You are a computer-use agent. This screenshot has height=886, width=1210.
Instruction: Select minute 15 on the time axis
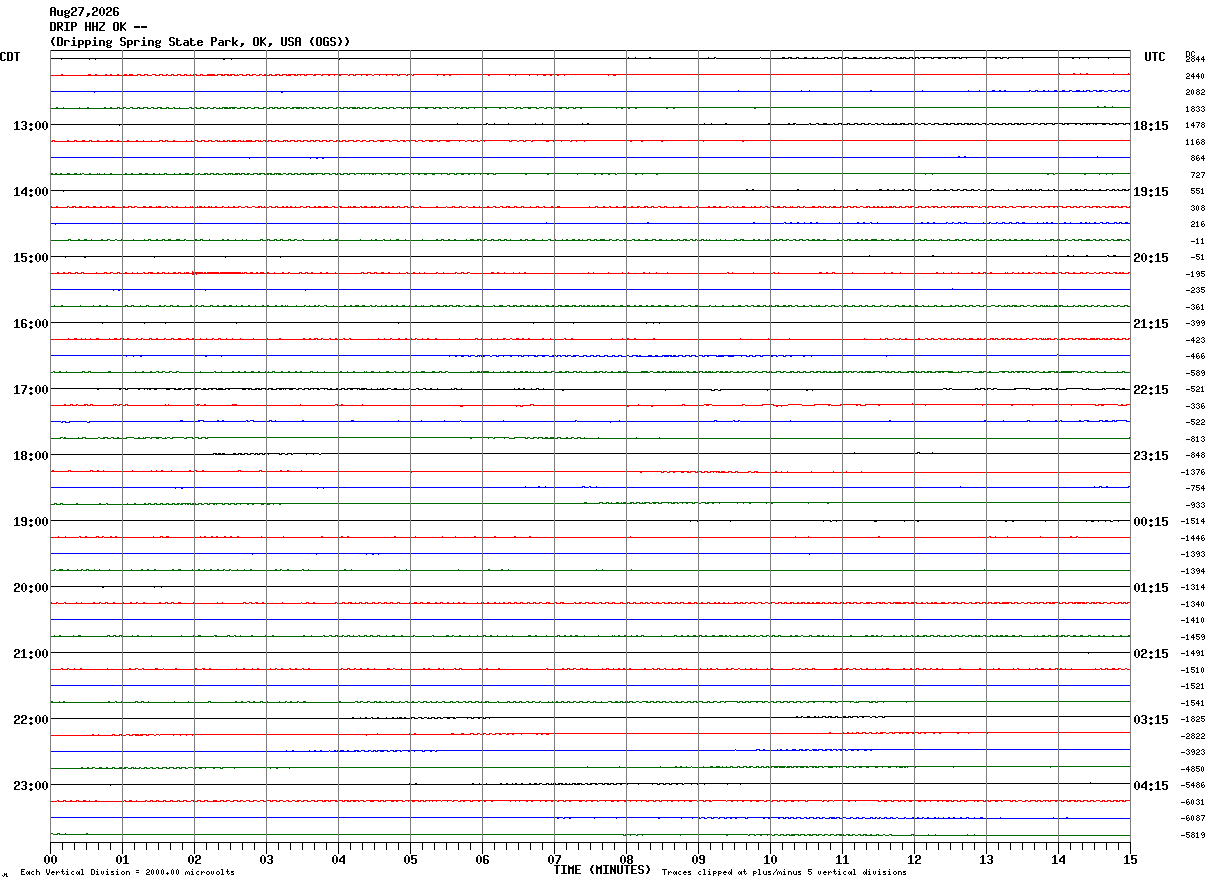[1130, 859]
